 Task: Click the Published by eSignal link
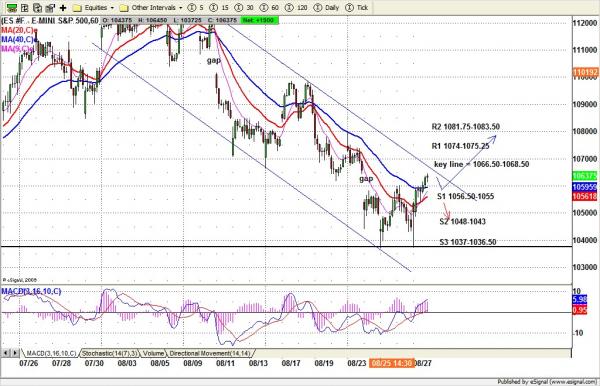point(548,381)
